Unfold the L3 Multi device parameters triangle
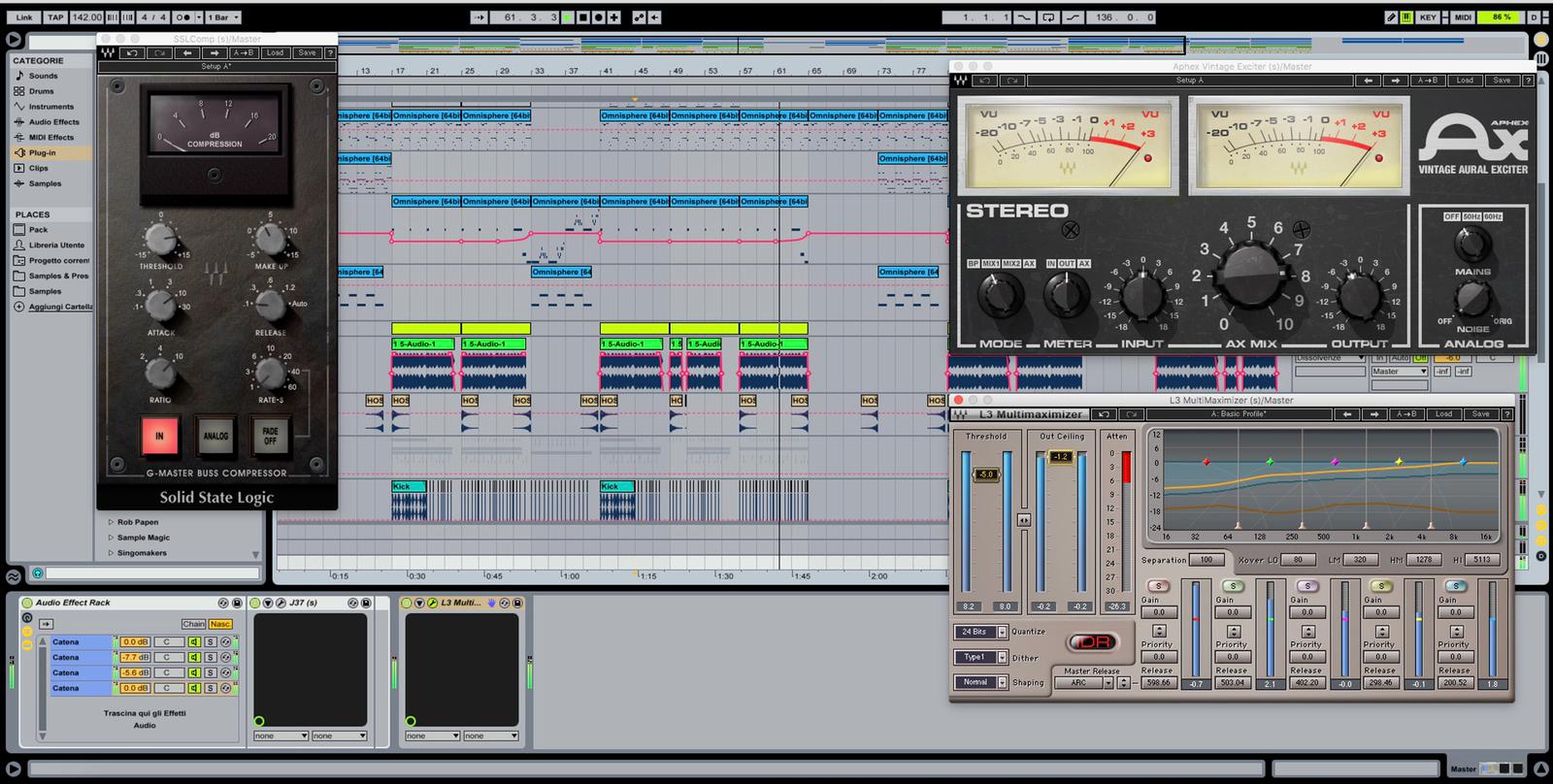Image resolution: width=1553 pixels, height=784 pixels. point(419,603)
